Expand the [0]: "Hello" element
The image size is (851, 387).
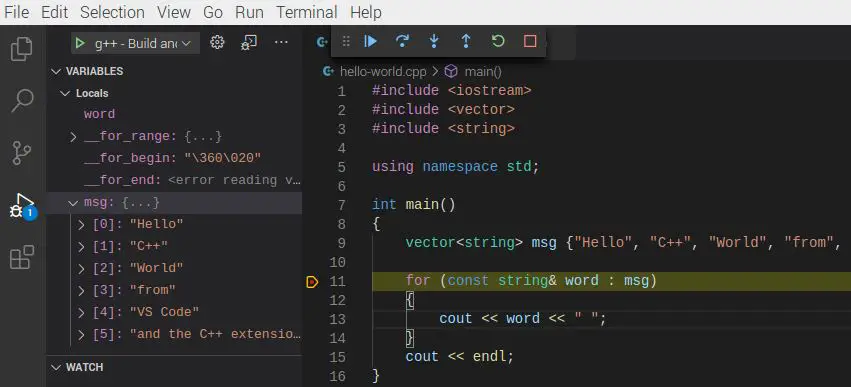[81, 224]
